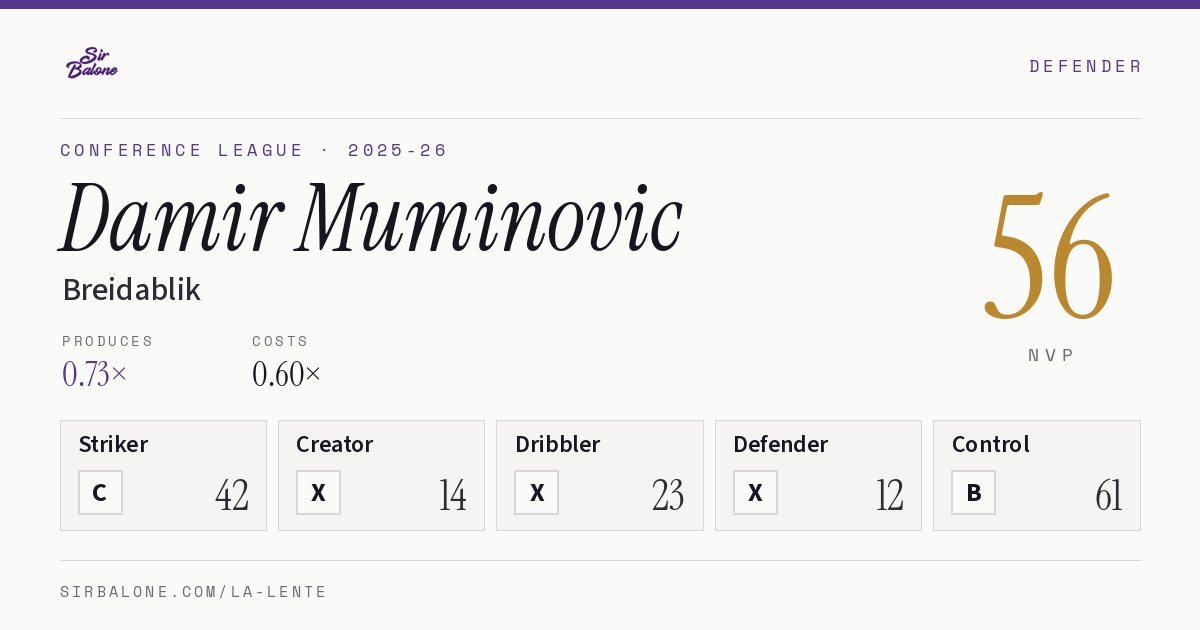1200x630 pixels.
Task: Click the club name Breidablik
Action: click(131, 290)
